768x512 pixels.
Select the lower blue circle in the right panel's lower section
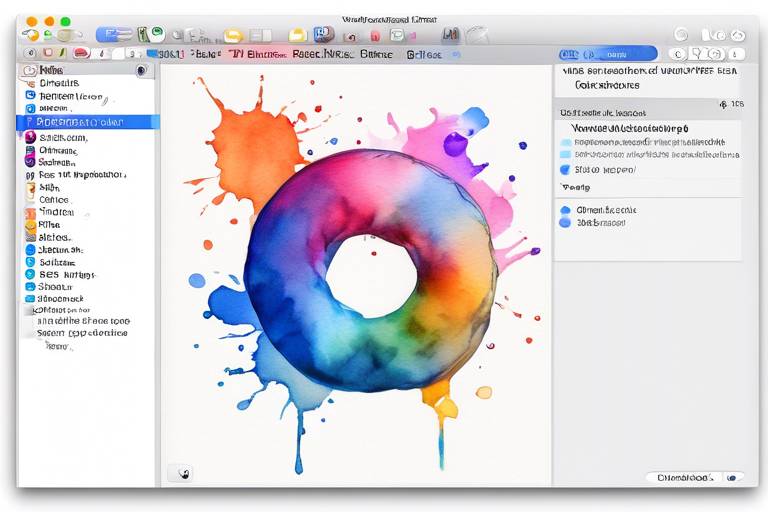click(x=565, y=222)
